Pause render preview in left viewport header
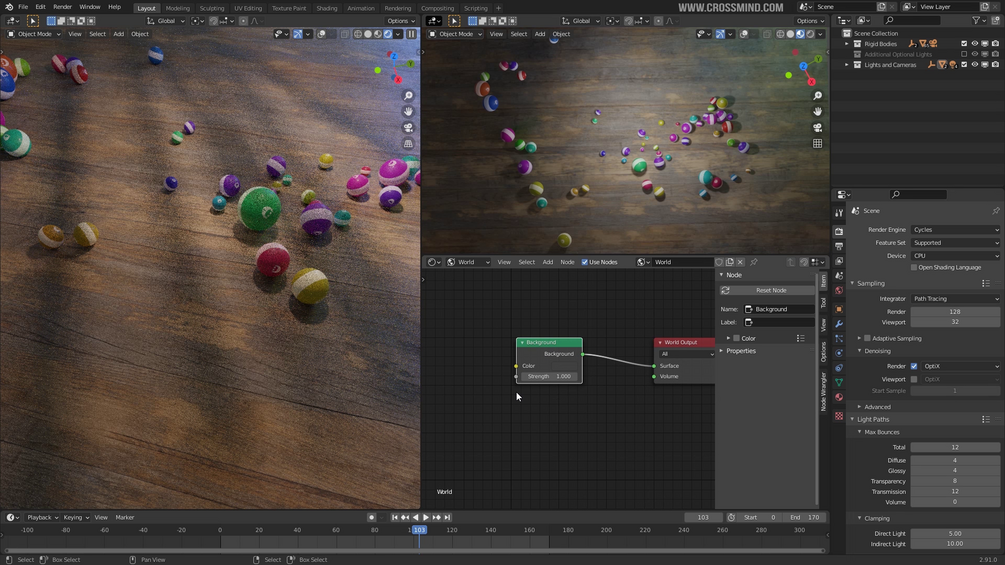Viewport: 1005px width, 565px height. 411,34
